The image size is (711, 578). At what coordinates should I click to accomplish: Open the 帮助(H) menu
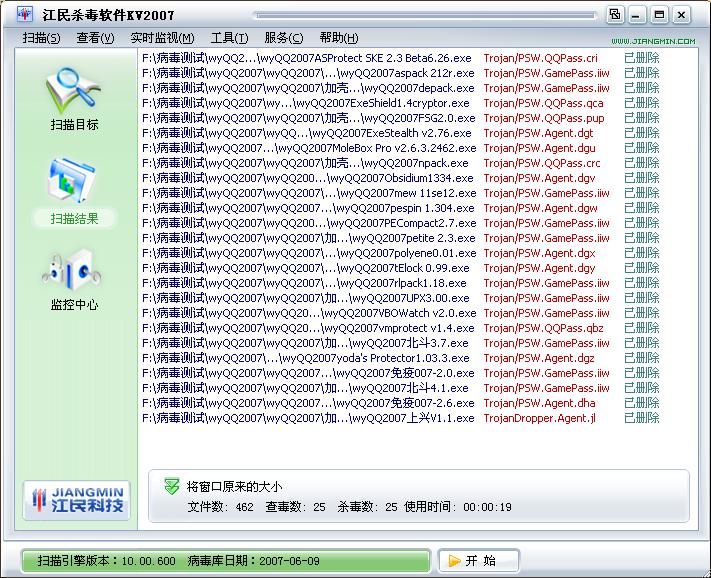(339, 38)
